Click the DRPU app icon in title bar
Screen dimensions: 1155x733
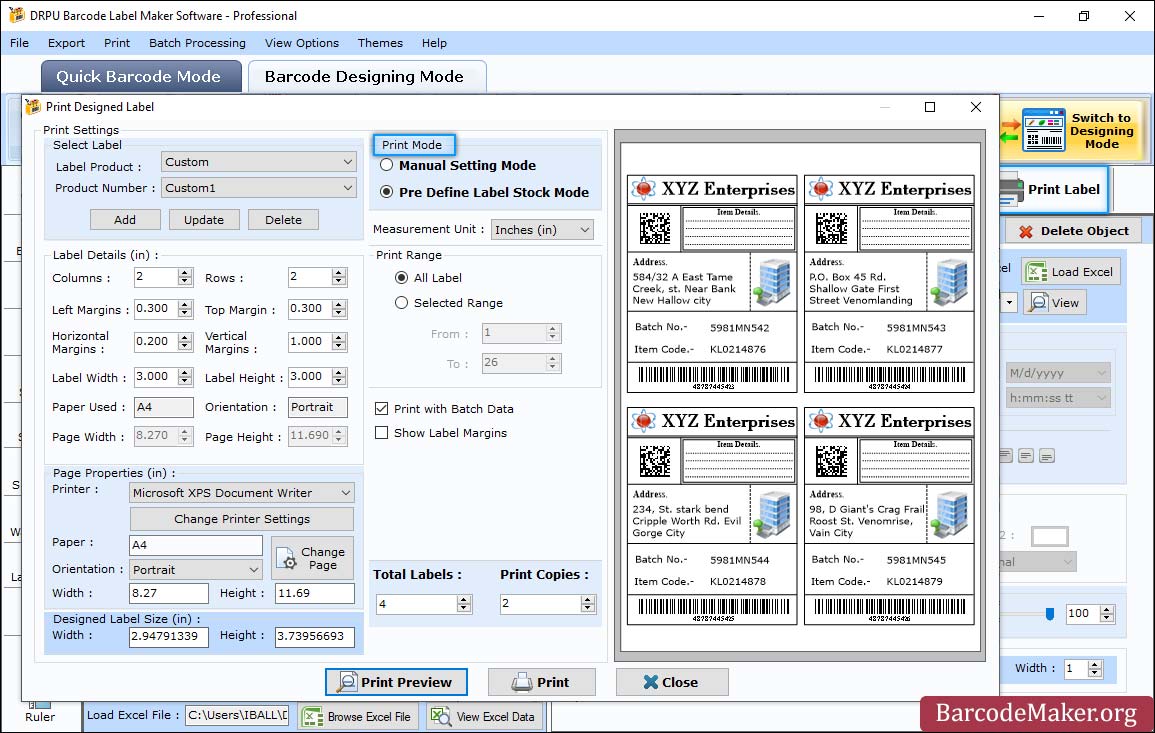(x=16, y=15)
